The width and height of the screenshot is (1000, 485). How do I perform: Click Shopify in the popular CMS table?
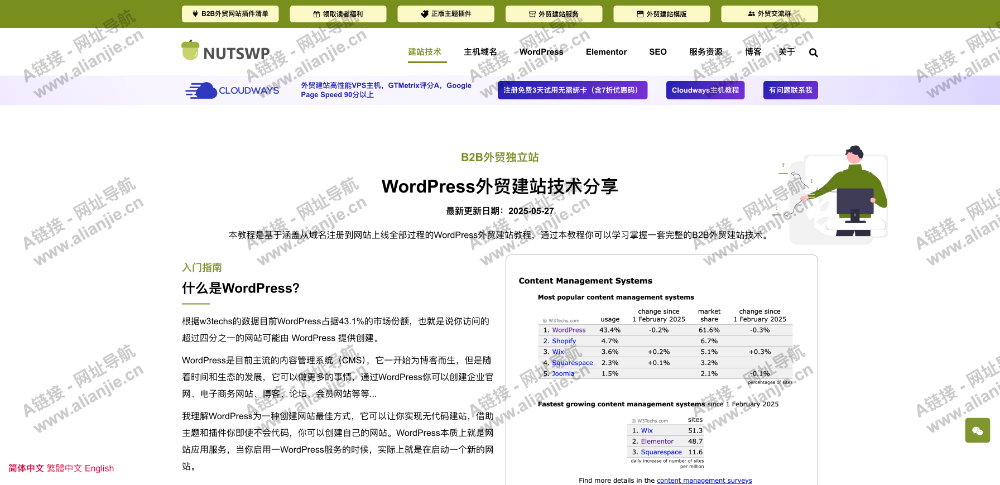pos(564,341)
